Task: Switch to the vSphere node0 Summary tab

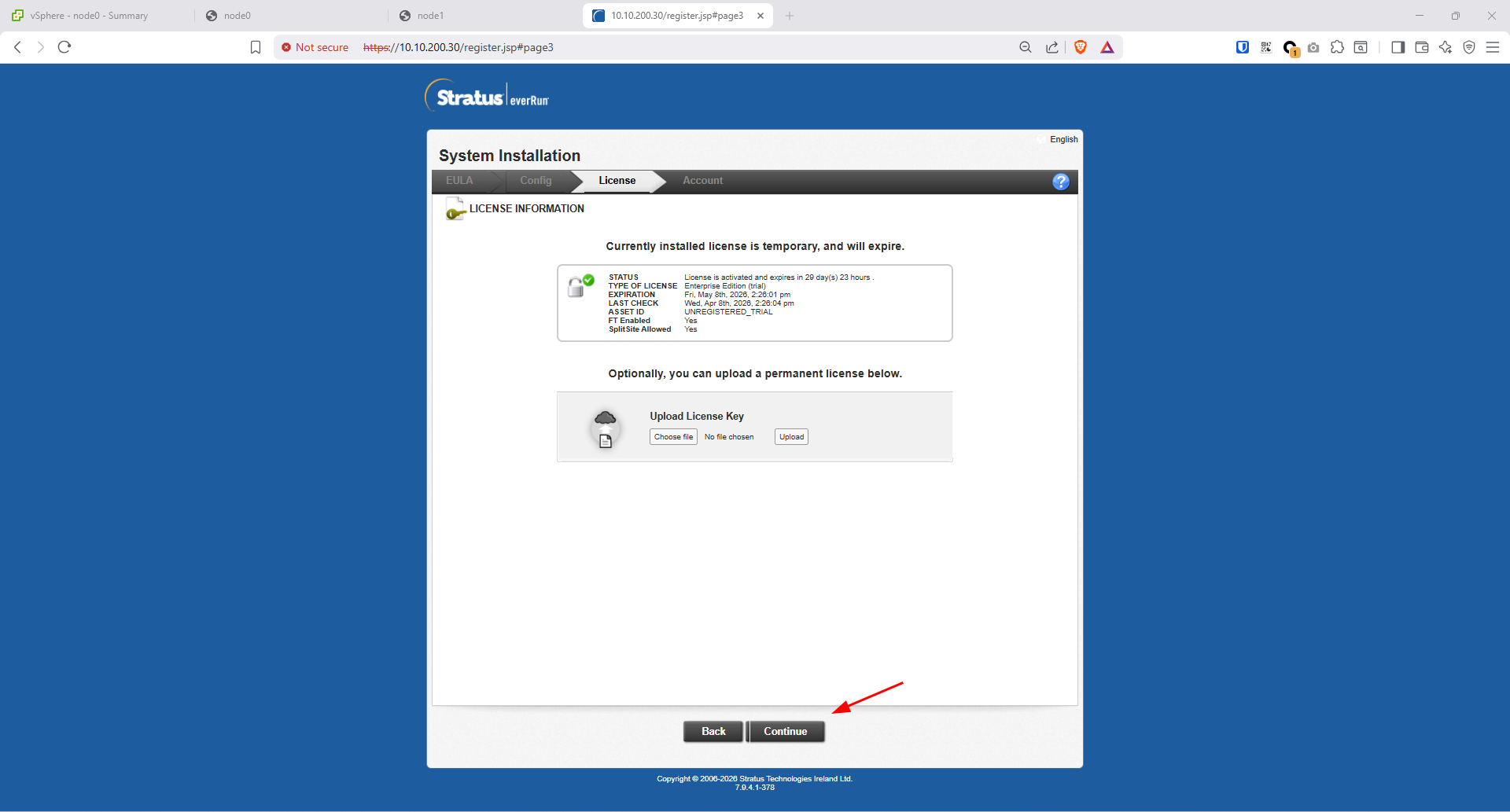Action: click(89, 16)
